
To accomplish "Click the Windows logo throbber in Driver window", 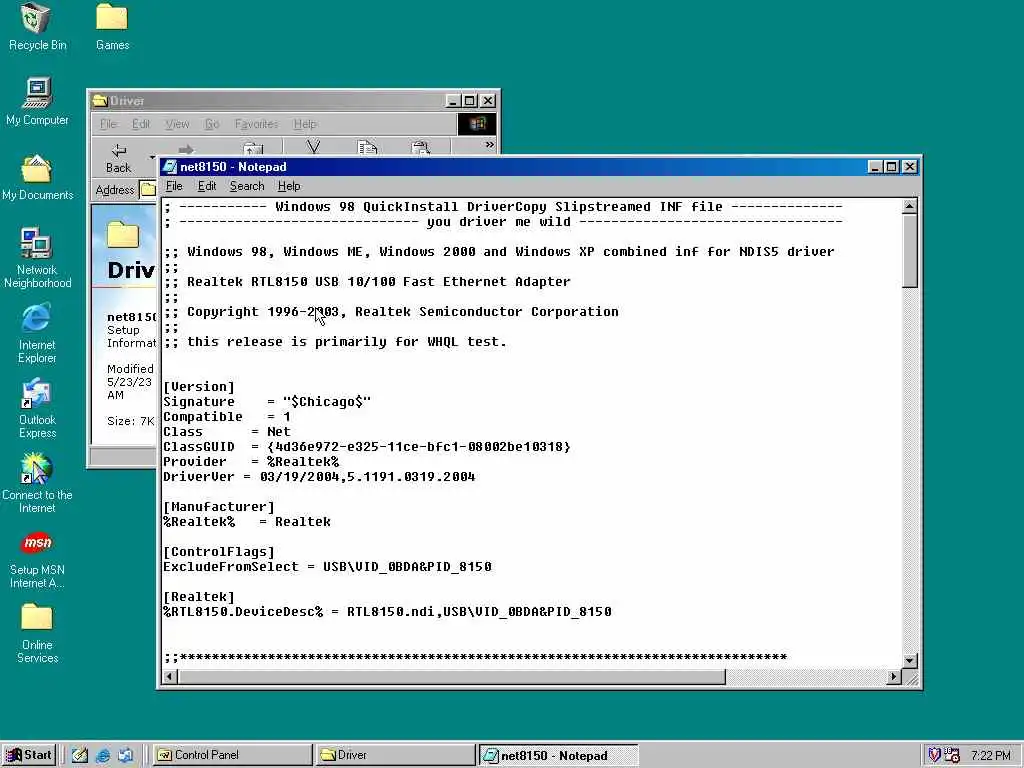I will [x=477, y=124].
